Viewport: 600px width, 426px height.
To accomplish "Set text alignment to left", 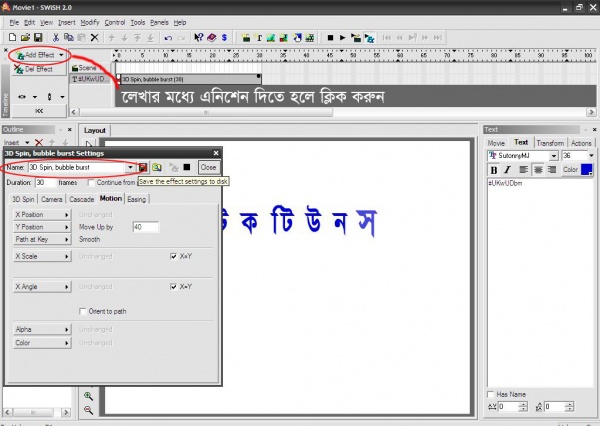I will click(x=523, y=170).
